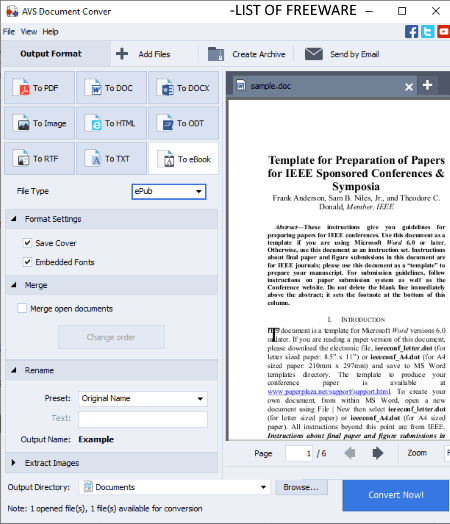Toggle the Embedded Fonts checkbox

[x=27, y=262]
